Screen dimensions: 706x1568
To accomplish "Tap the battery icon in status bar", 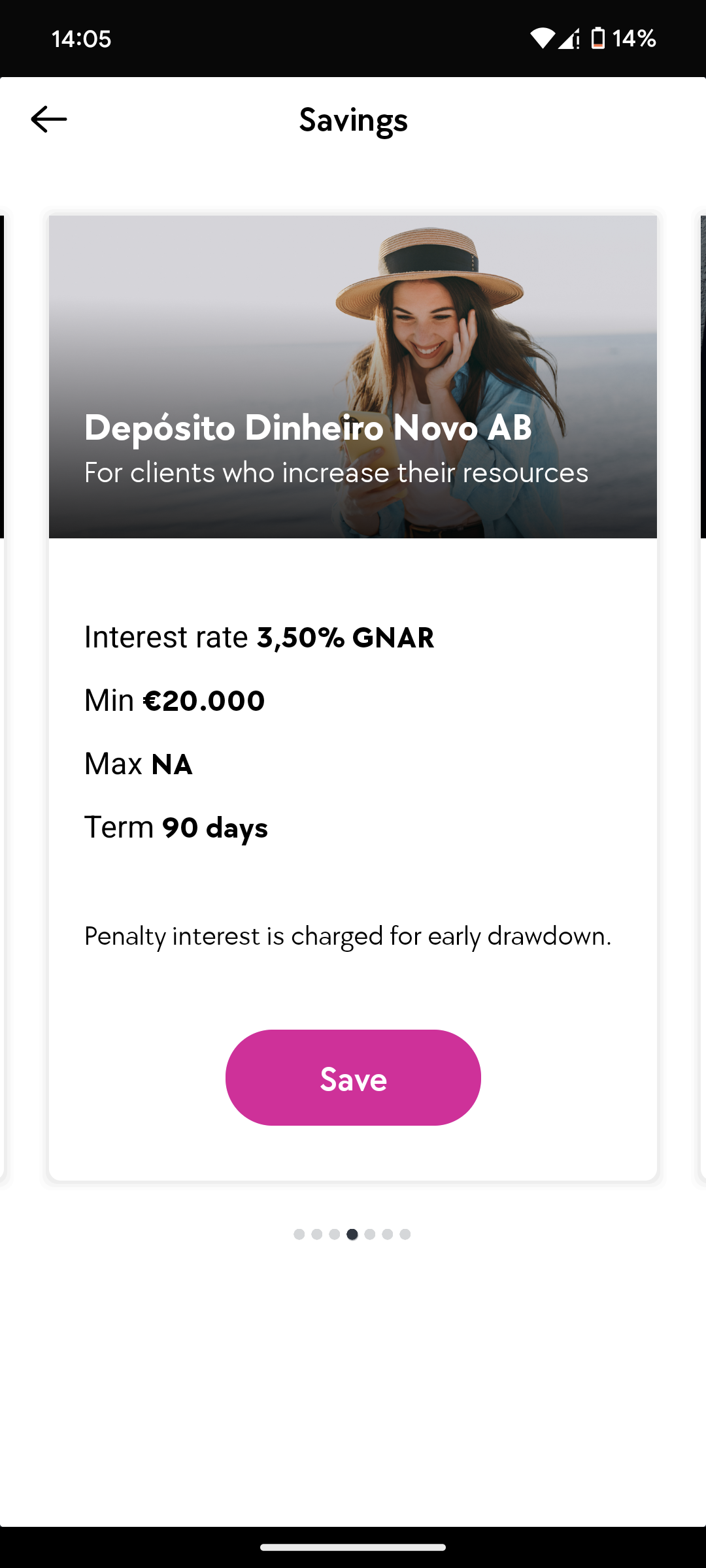I will 597,39.
